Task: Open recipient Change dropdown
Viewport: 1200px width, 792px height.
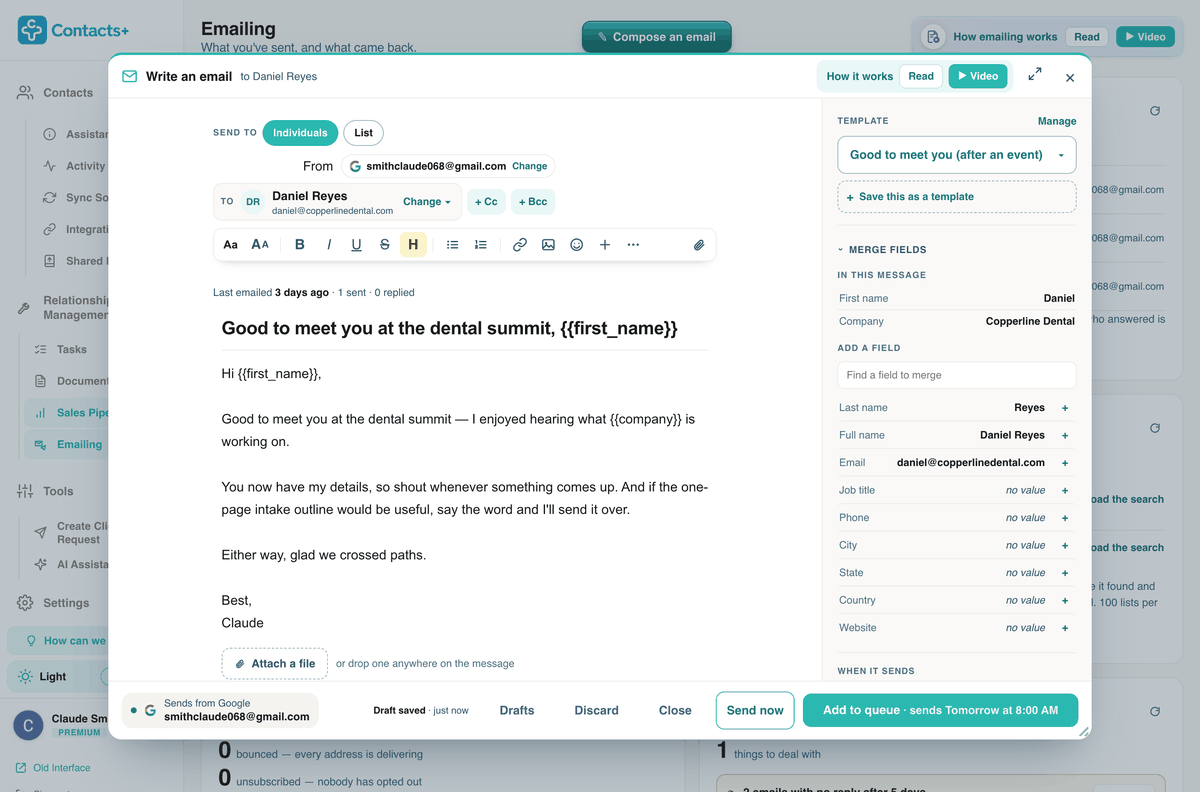Action: click(x=426, y=202)
